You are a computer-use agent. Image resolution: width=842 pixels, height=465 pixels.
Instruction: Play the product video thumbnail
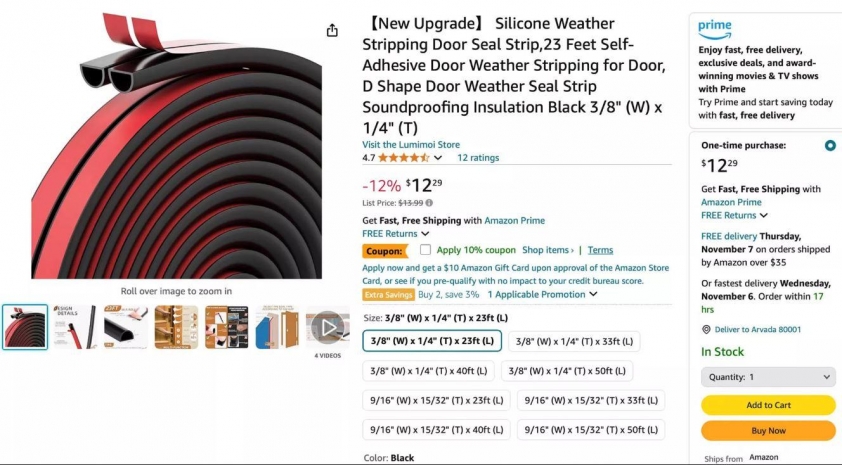328,327
